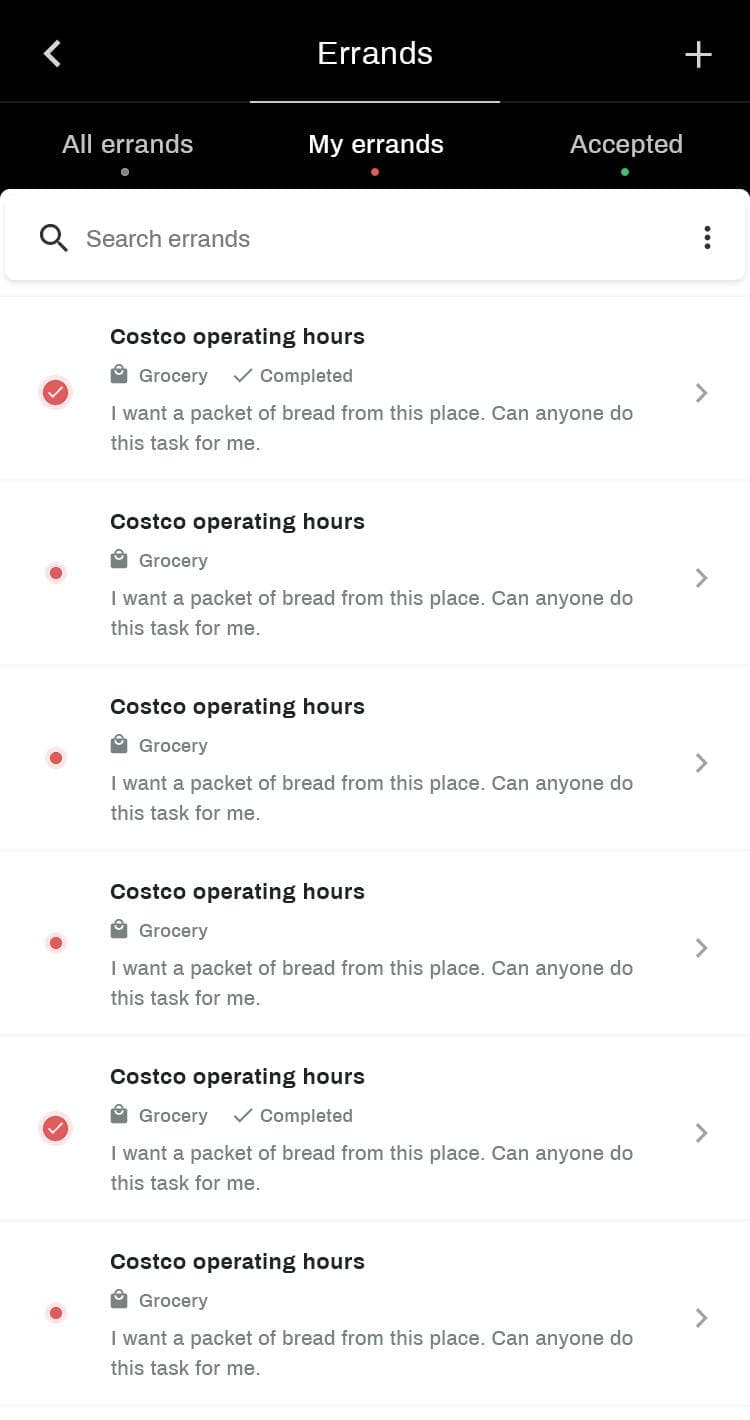This screenshot has width=750, height=1420.
Task: Click the Completed checkmark icon in first errand
Action: (242, 375)
